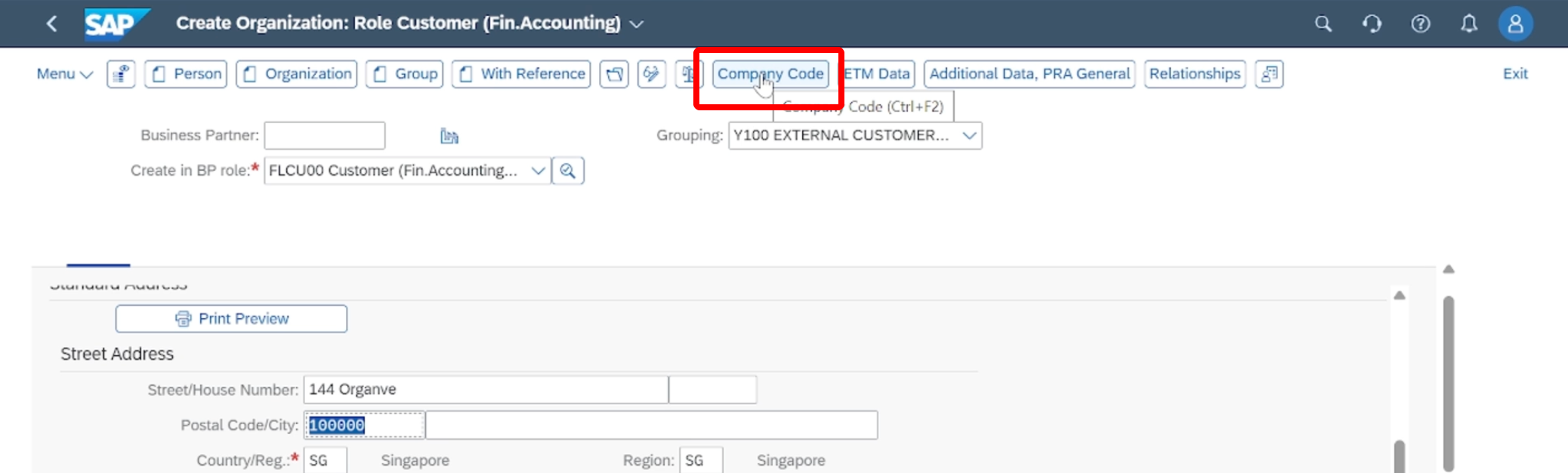This screenshot has height=473, width=1568.
Task: Click the Region field containing SG
Action: (701, 460)
